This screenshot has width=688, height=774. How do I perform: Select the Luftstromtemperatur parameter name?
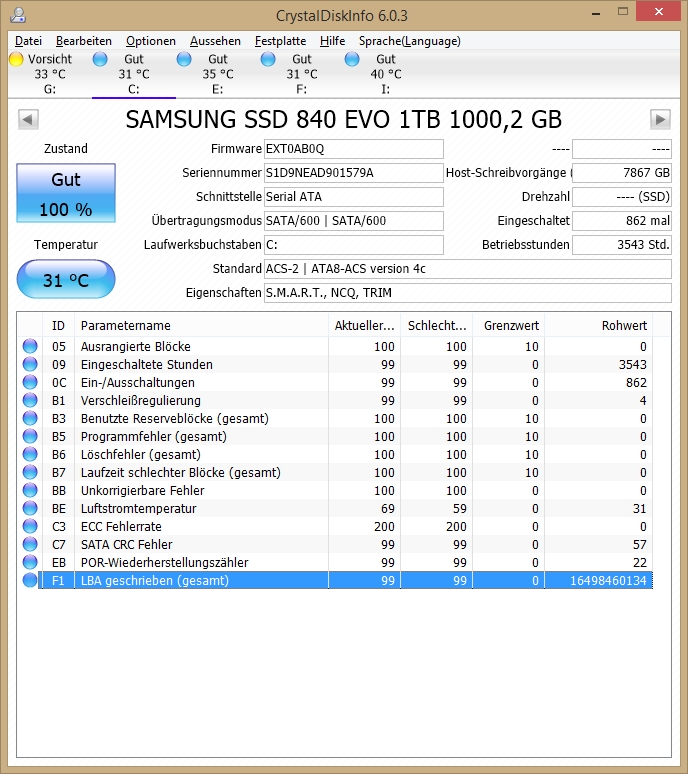coord(139,508)
